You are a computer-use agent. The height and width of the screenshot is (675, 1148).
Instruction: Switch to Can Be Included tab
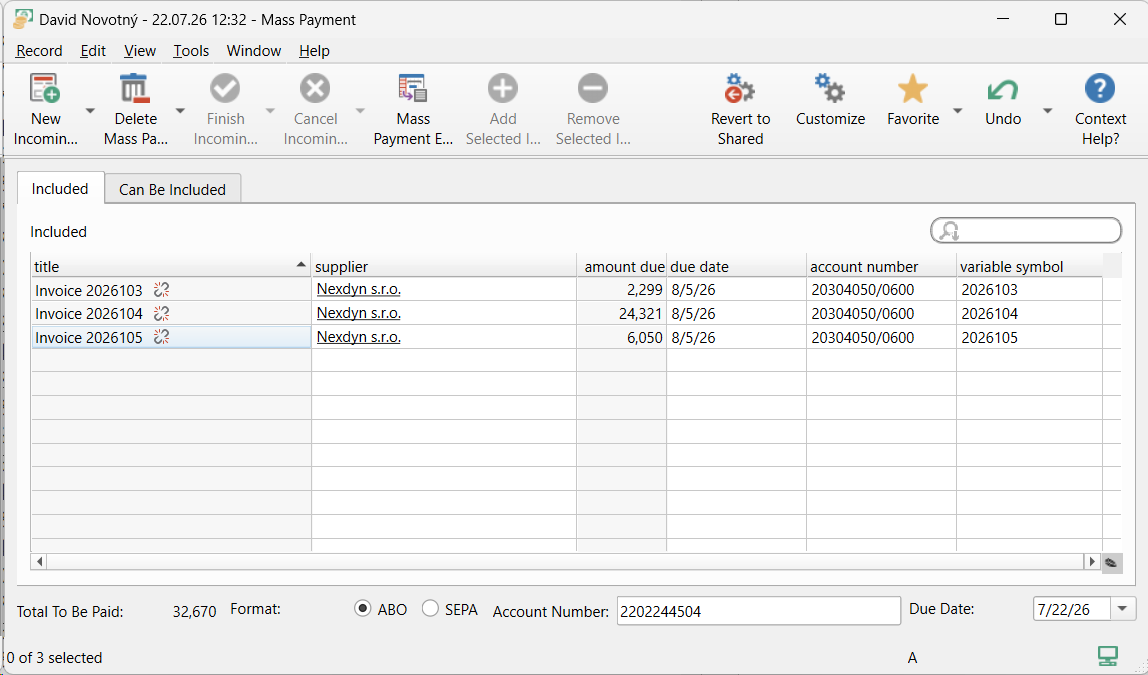coord(172,189)
